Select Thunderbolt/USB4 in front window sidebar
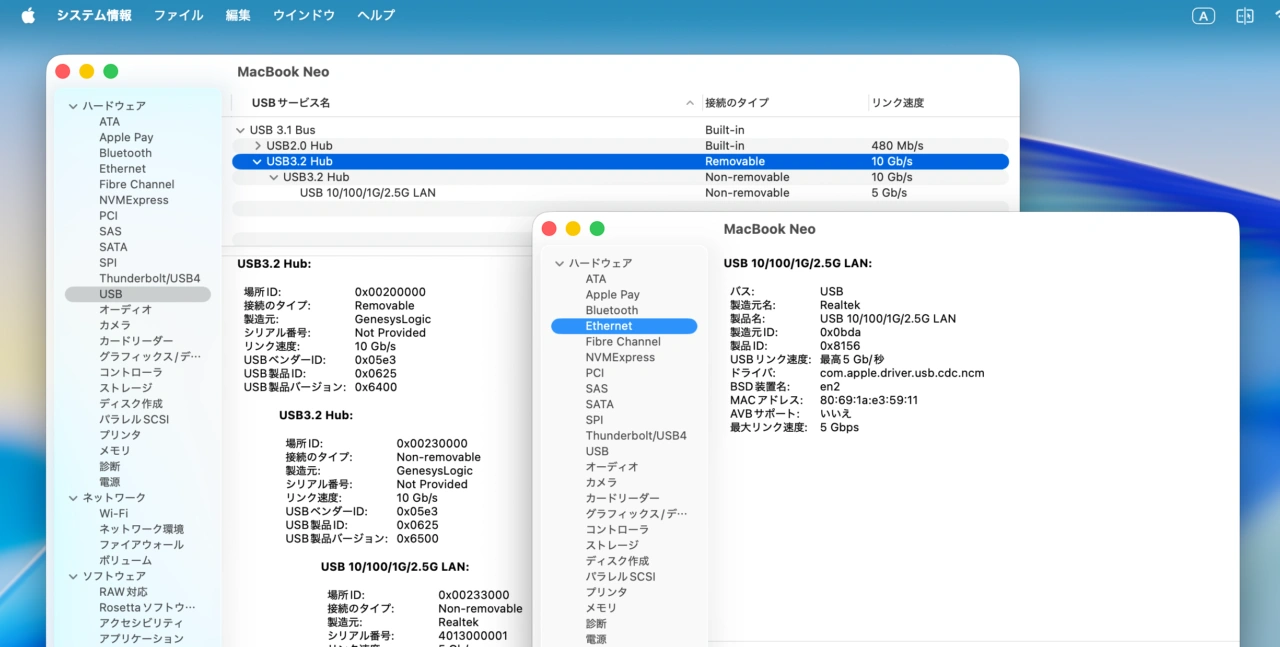 pyautogui.click(x=635, y=436)
